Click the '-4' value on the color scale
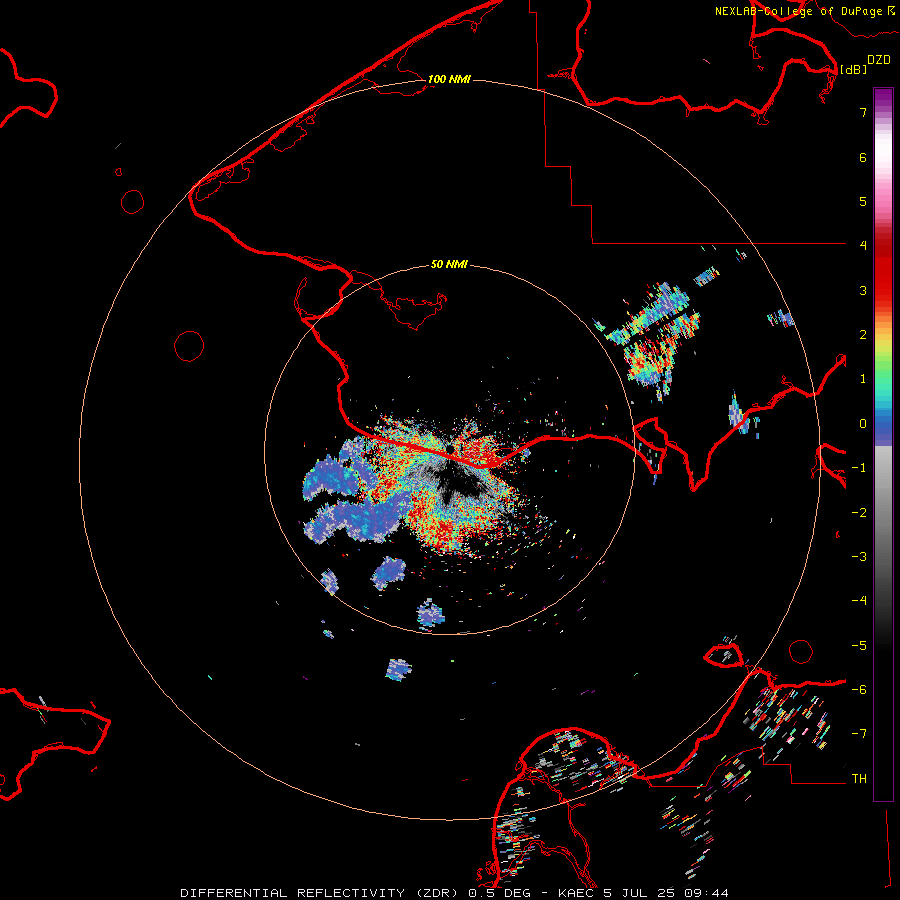This screenshot has height=900, width=900. (x=859, y=600)
